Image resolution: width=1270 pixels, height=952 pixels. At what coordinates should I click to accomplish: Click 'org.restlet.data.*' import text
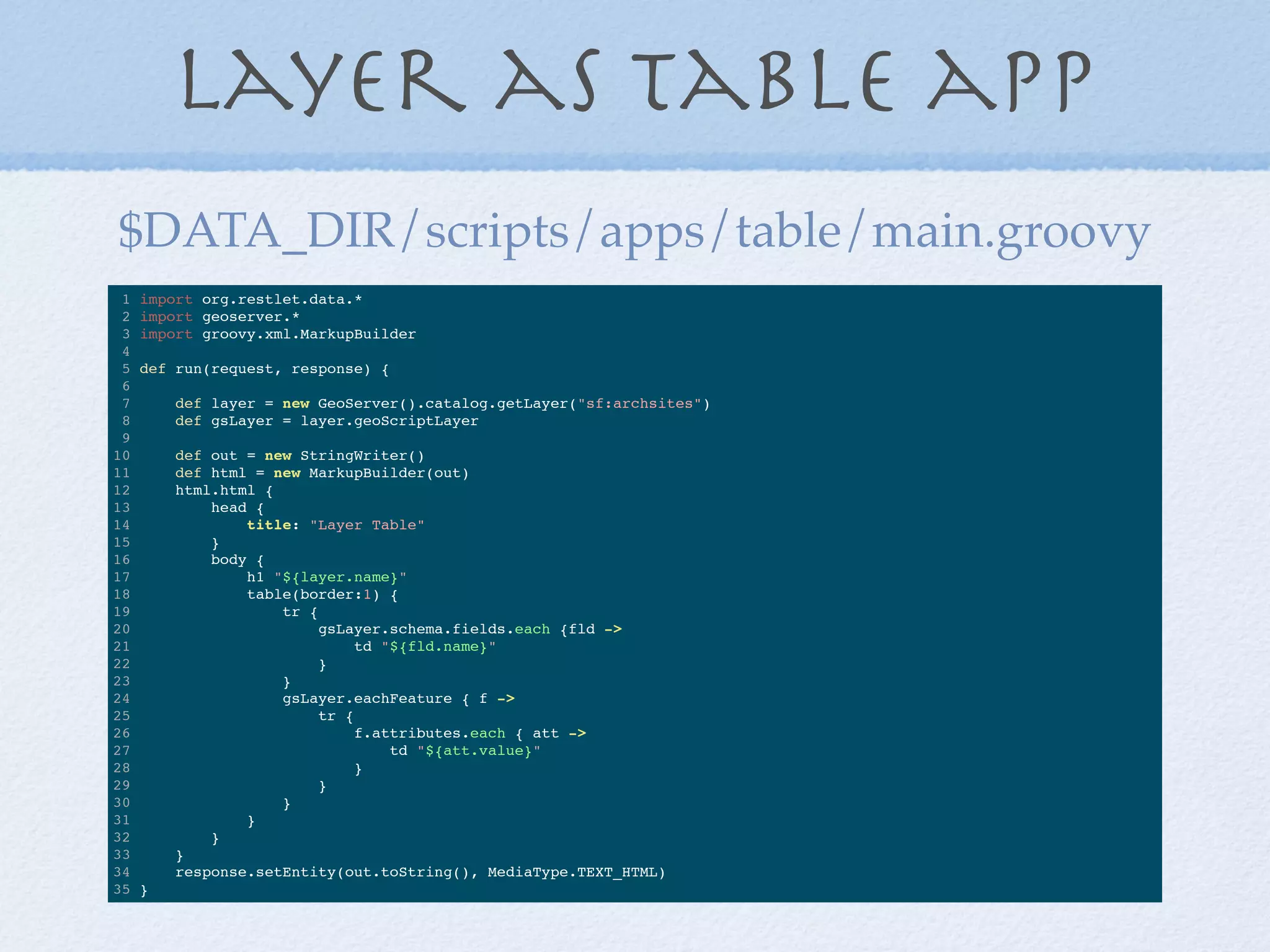click(x=282, y=300)
